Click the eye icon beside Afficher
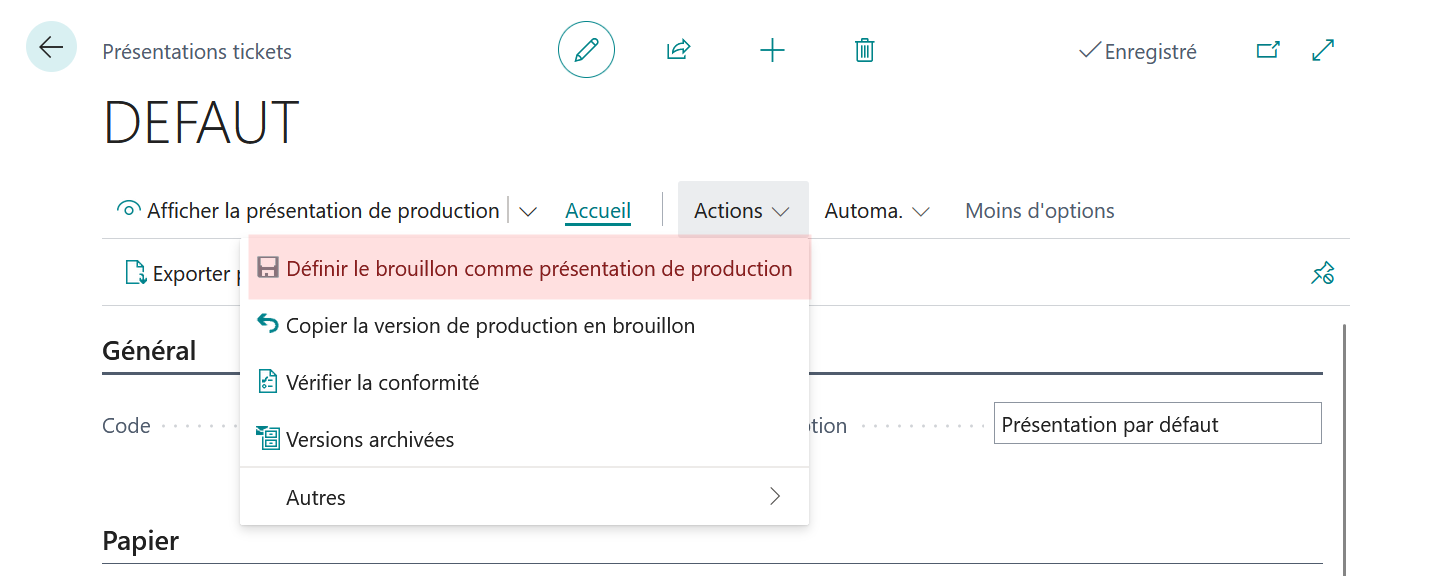The image size is (1452, 576). (129, 210)
